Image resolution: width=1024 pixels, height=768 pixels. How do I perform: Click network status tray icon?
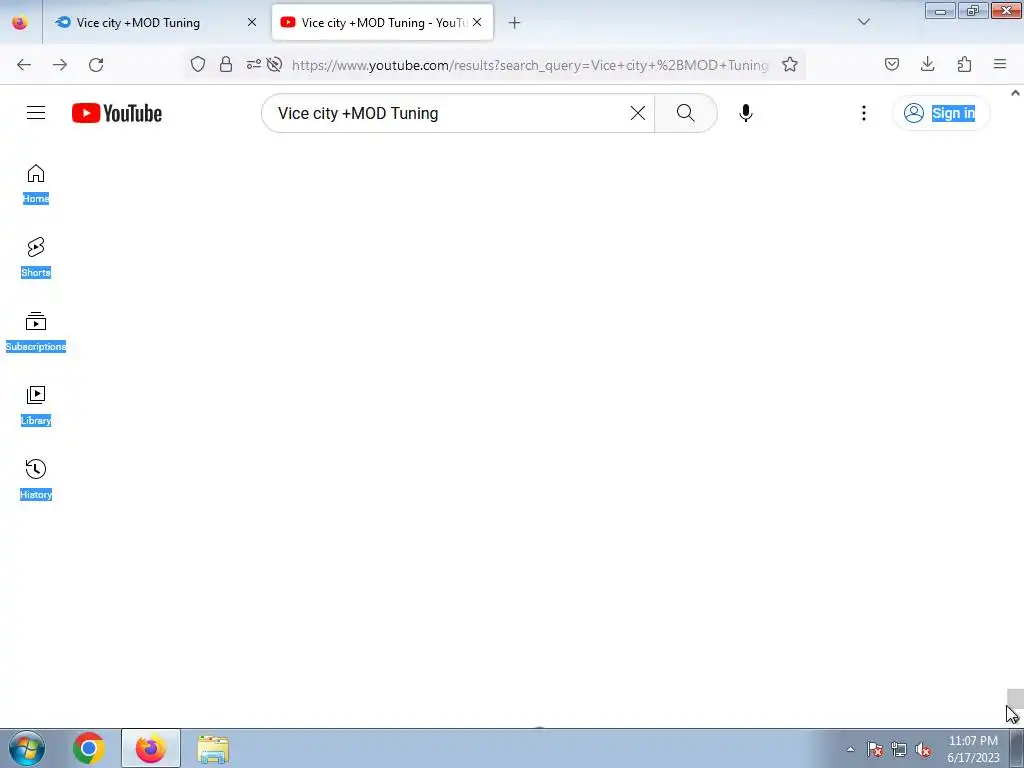[x=899, y=750]
